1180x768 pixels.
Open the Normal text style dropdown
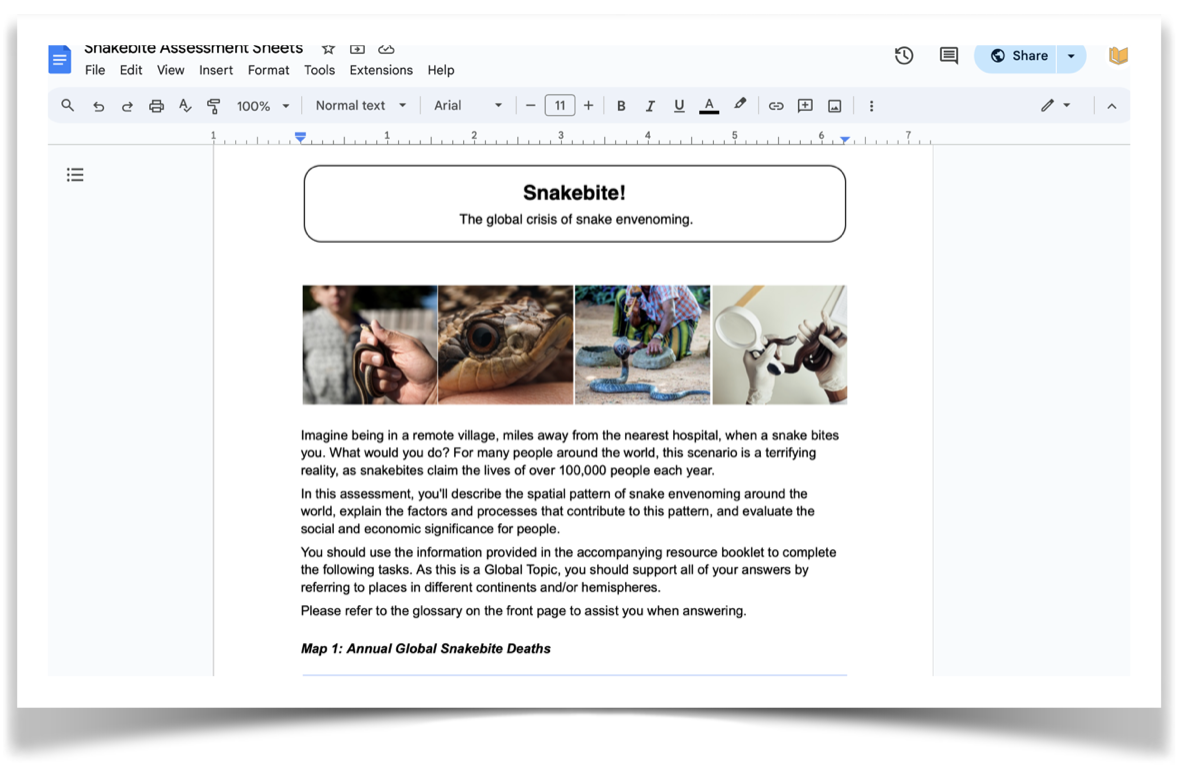(x=361, y=105)
